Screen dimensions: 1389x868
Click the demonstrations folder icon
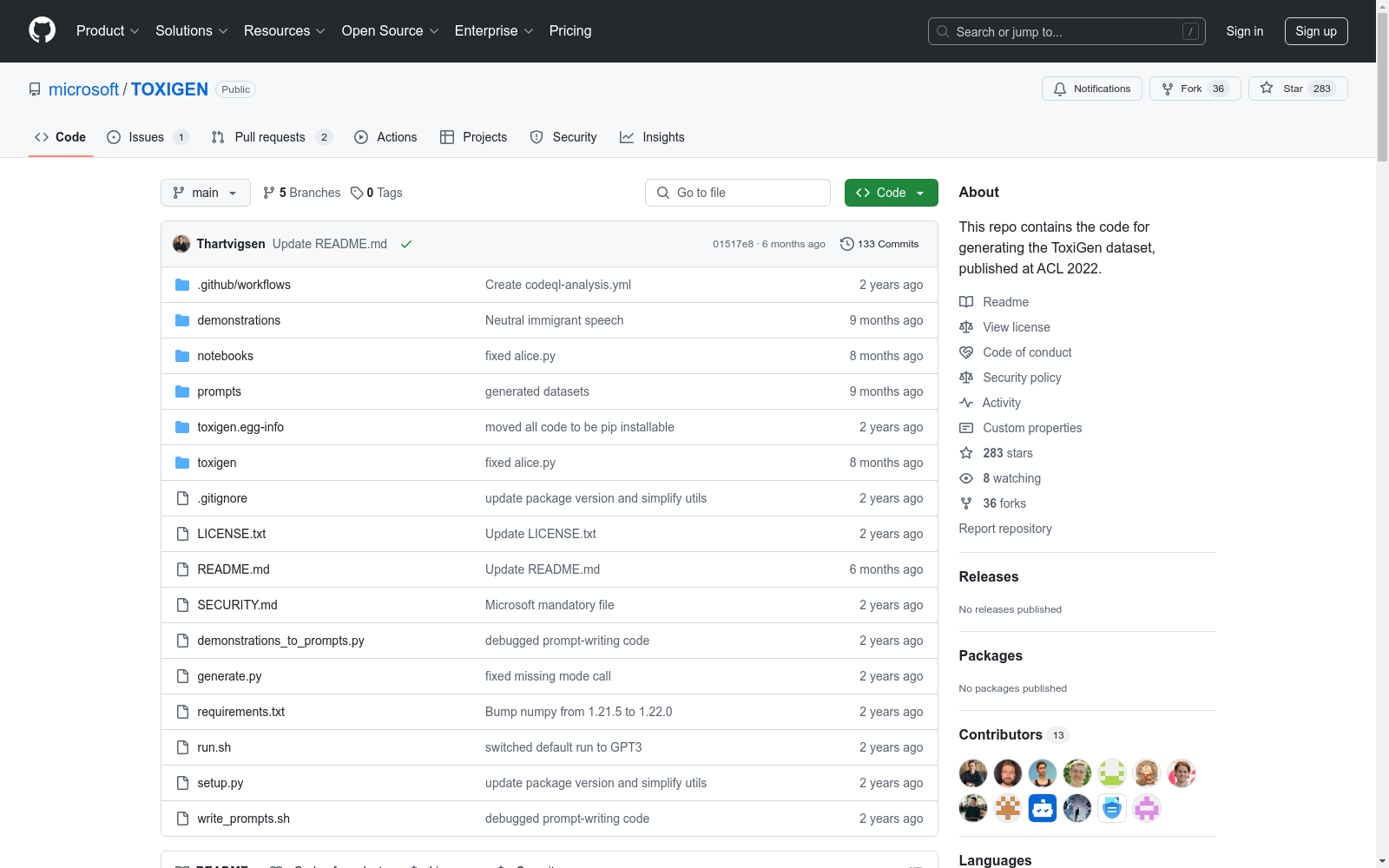coord(182,320)
